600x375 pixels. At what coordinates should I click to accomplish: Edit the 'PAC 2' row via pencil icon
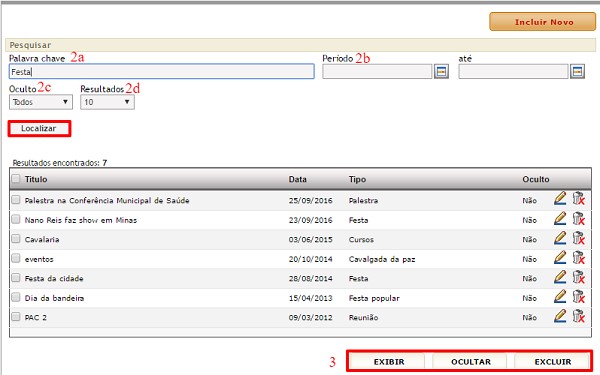click(x=560, y=316)
